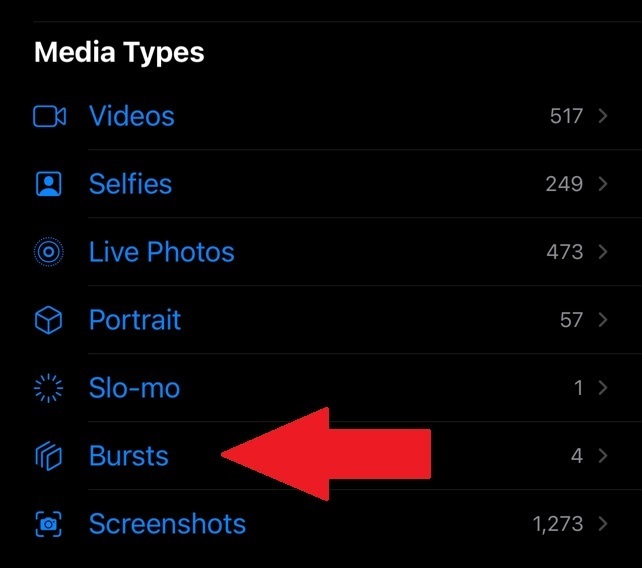Click the chevron beside Live Photos count
642x568 pixels.
[603, 252]
